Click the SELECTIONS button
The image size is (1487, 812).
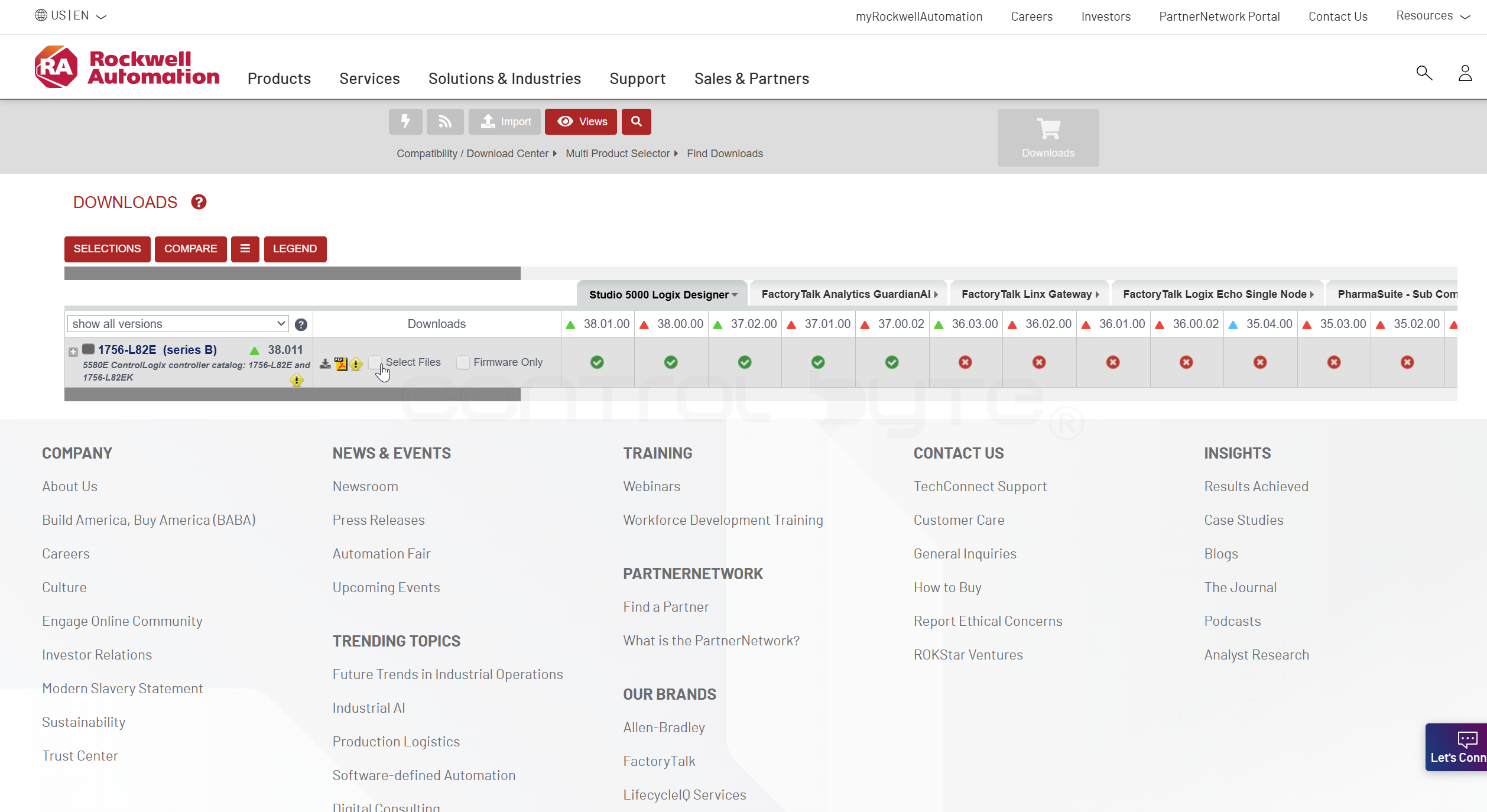(x=108, y=249)
